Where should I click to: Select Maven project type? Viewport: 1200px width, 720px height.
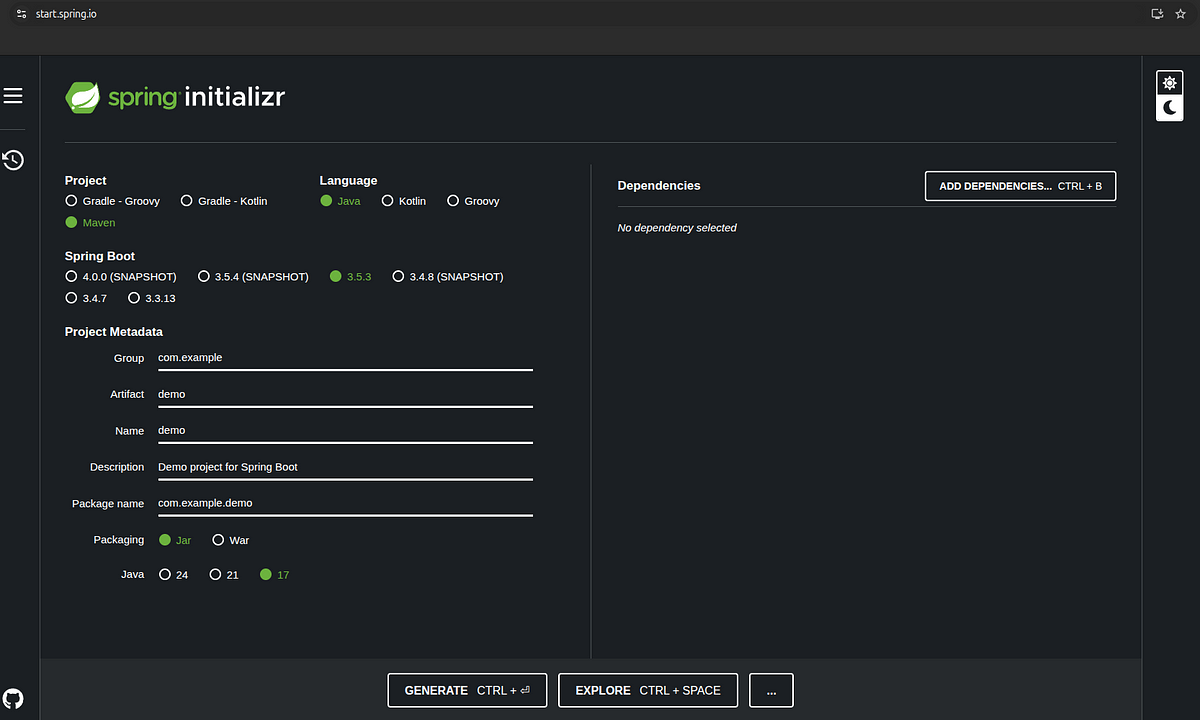tap(90, 223)
